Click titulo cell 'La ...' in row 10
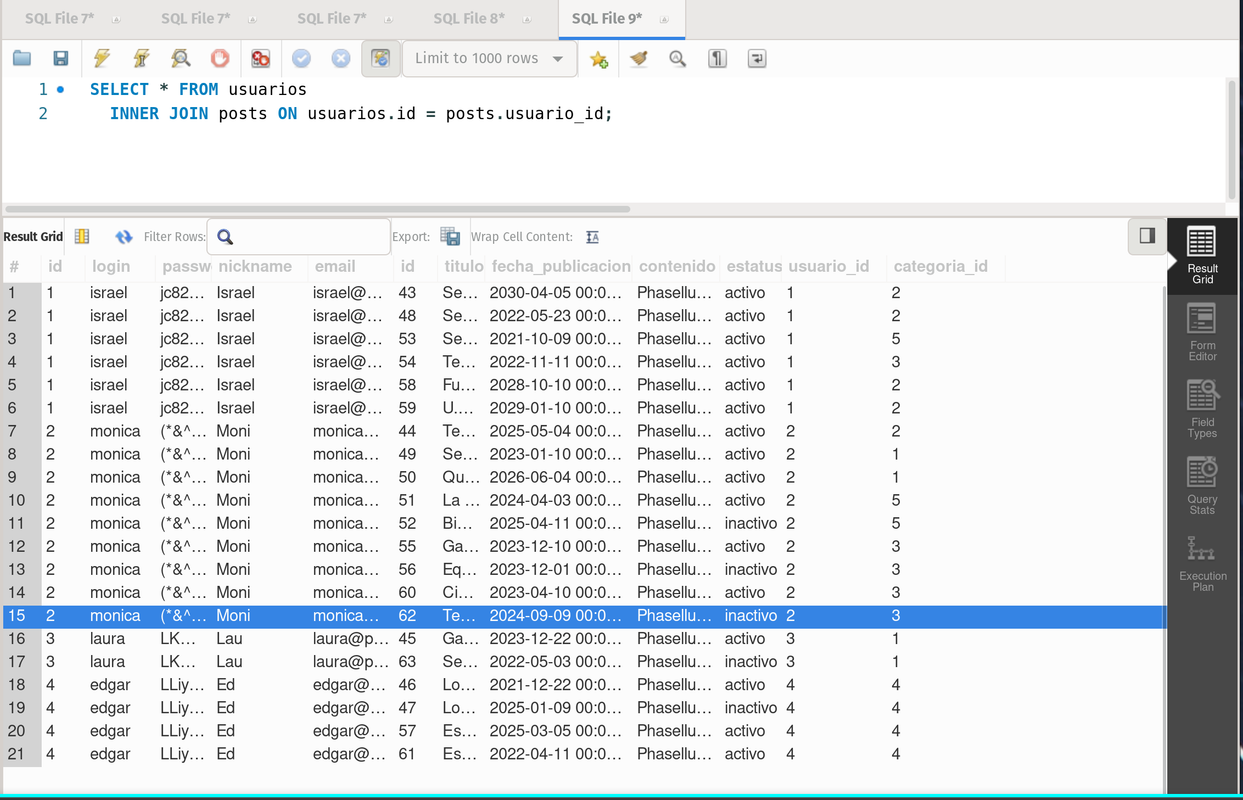Image resolution: width=1243 pixels, height=800 pixels. click(460, 501)
